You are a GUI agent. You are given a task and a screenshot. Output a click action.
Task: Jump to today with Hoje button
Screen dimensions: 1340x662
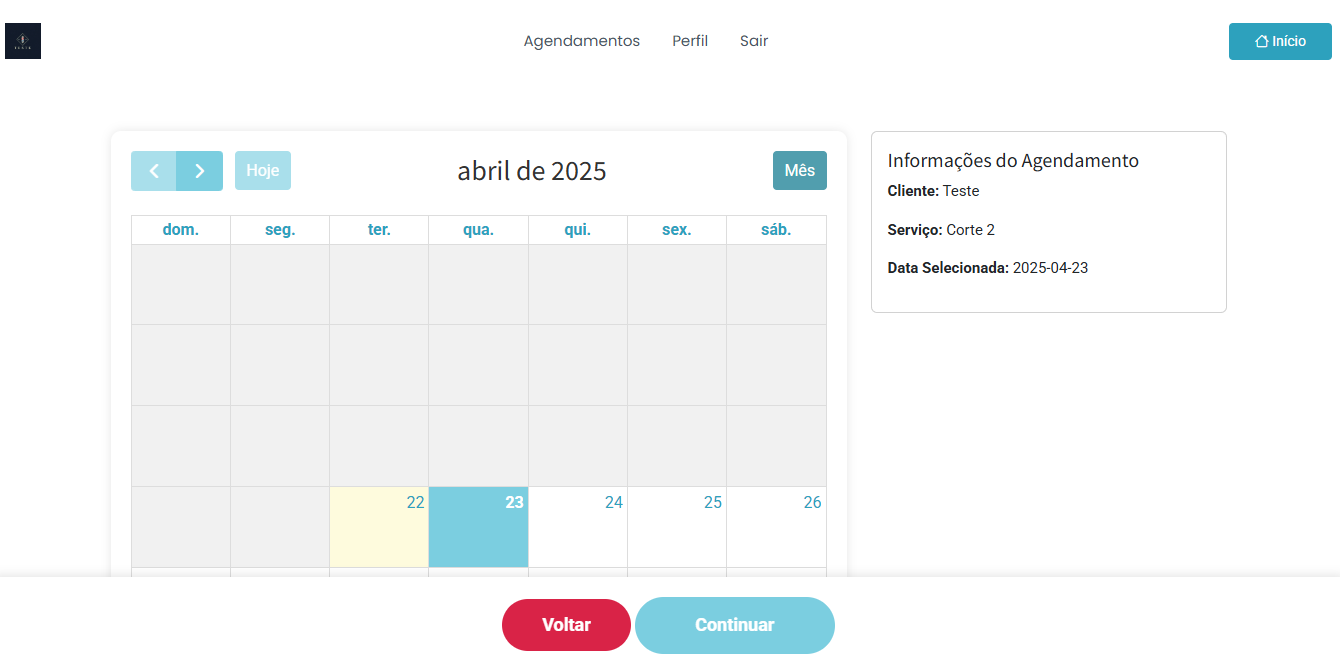pos(263,171)
